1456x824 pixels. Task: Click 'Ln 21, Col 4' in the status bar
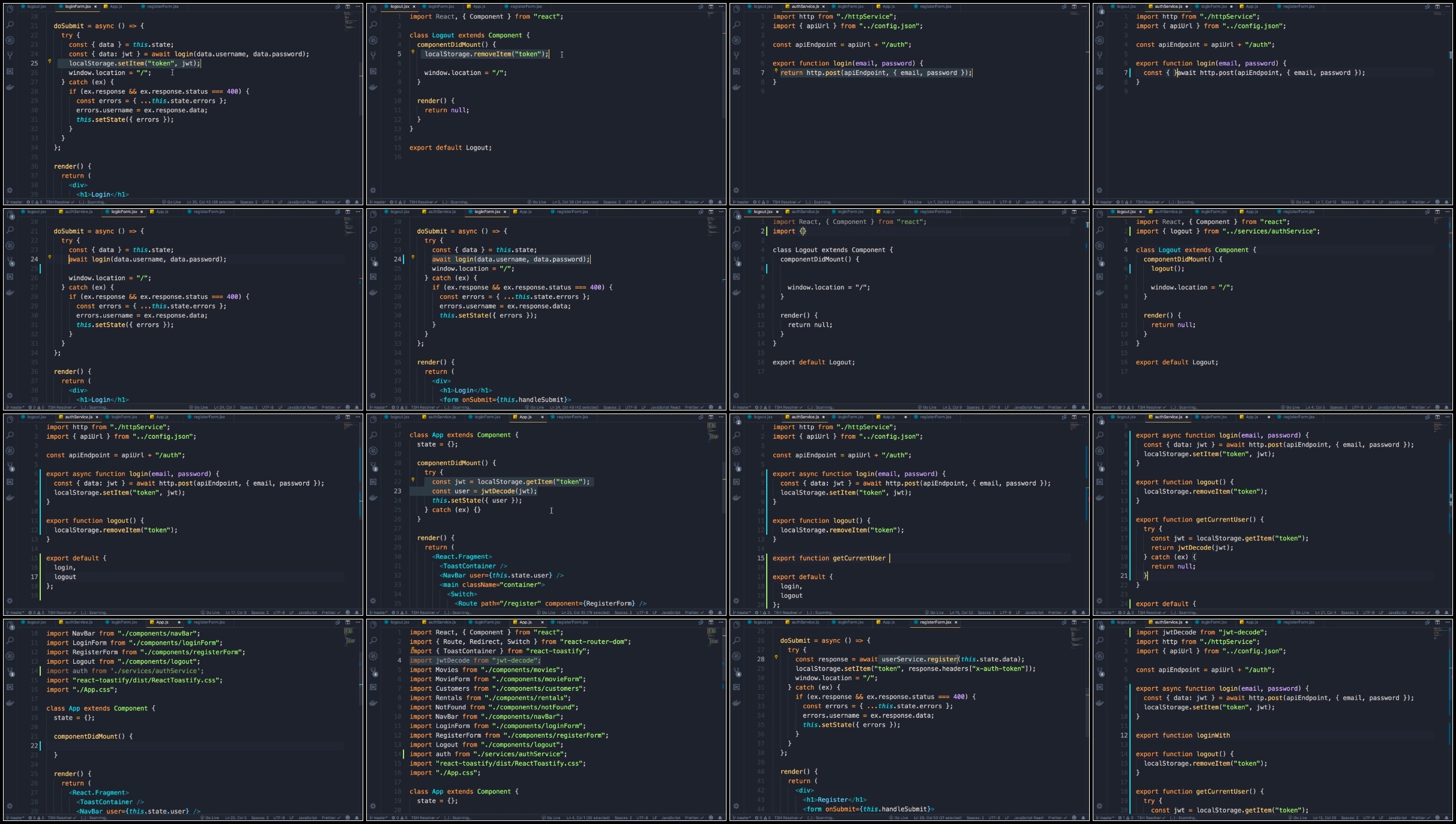[1326, 613]
